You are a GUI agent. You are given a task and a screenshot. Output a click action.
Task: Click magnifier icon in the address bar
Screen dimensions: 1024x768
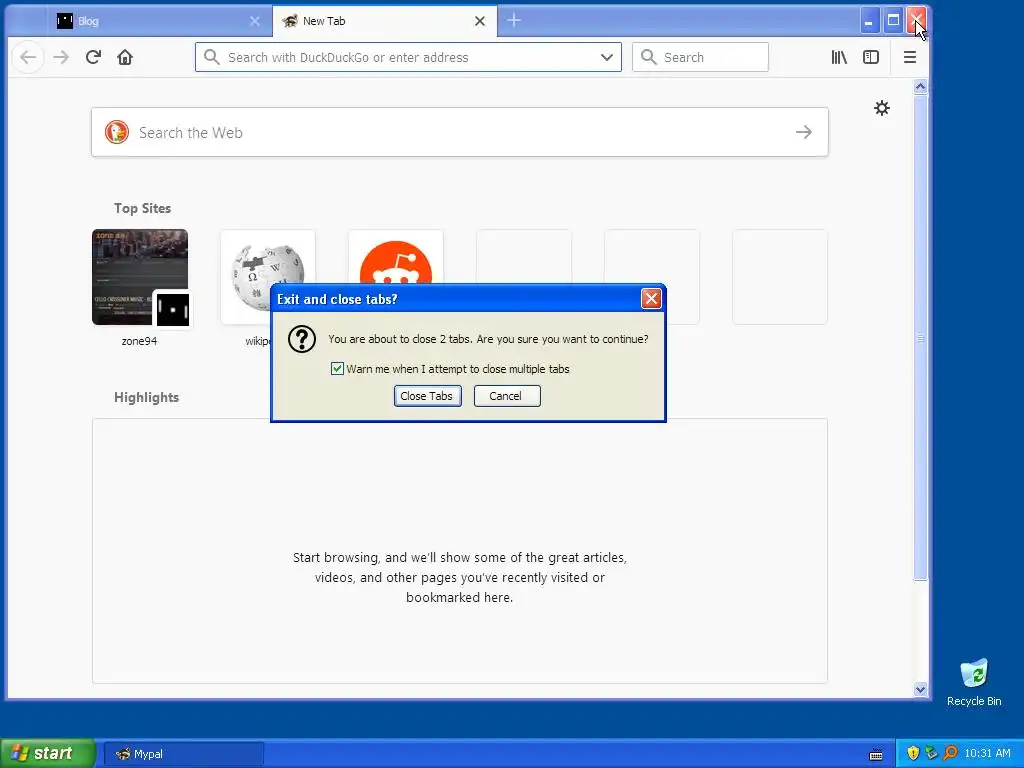pos(212,57)
